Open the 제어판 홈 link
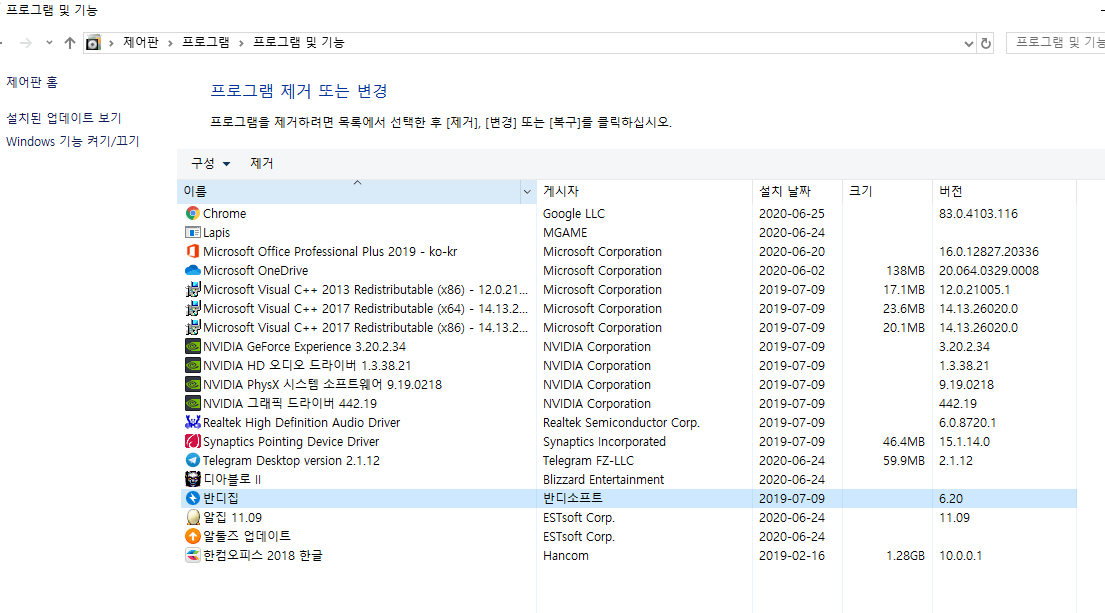Viewport: 1105px width, 613px height. pos(32,82)
